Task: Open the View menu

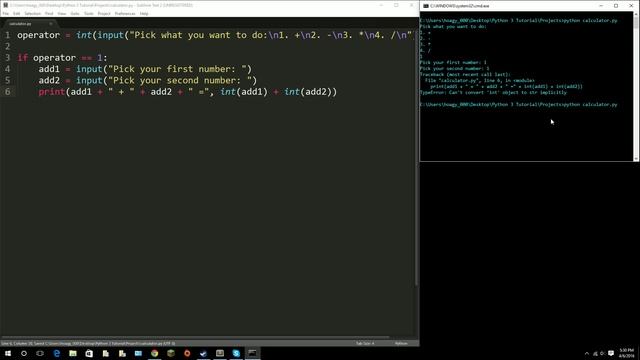Action: click(62, 13)
